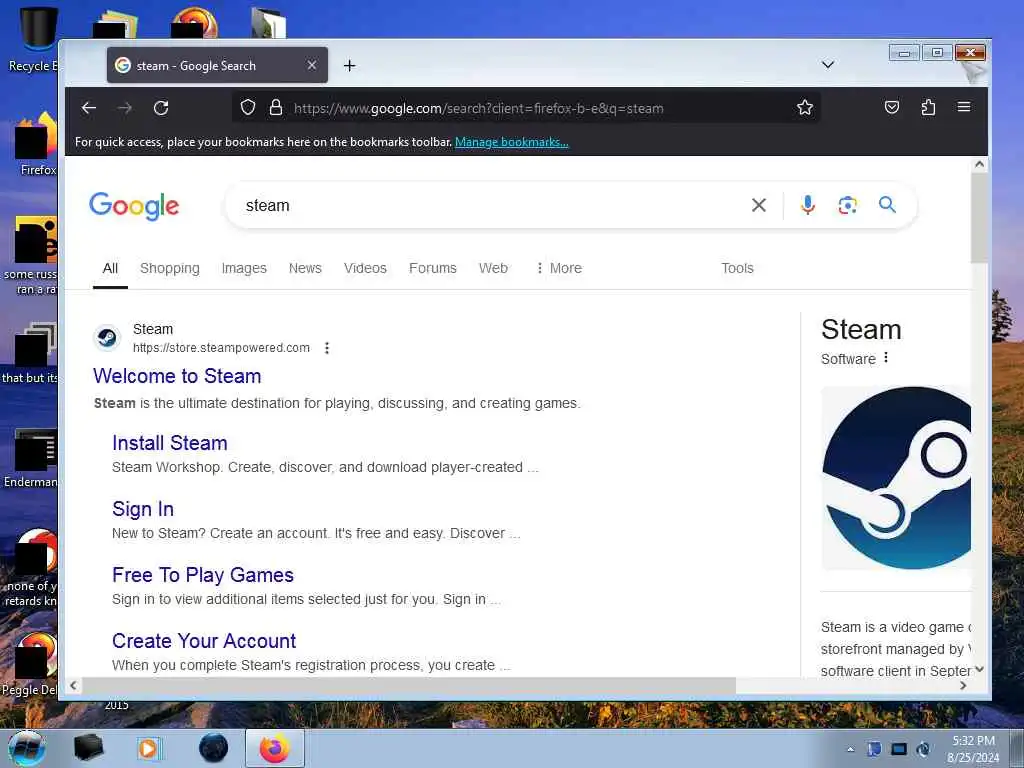The width and height of the screenshot is (1024, 768).
Task: Select the Peggle Deluxe desktop icon
Action: click(30, 665)
